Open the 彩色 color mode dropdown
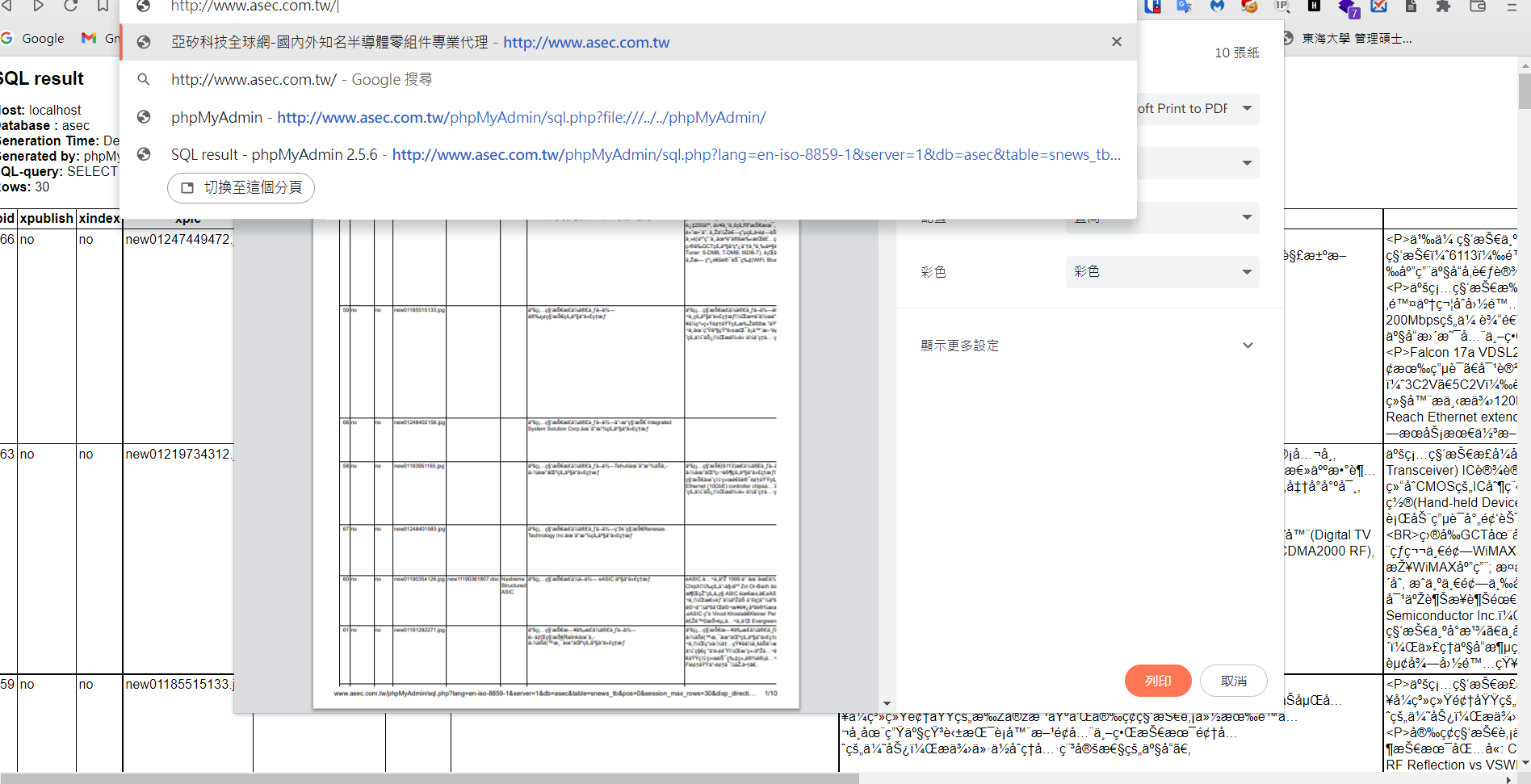 coord(1163,271)
